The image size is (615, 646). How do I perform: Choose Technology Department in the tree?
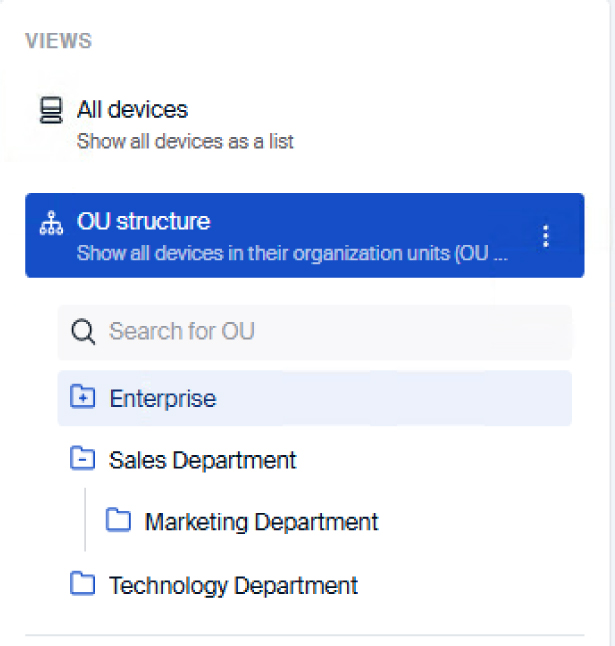(x=233, y=584)
